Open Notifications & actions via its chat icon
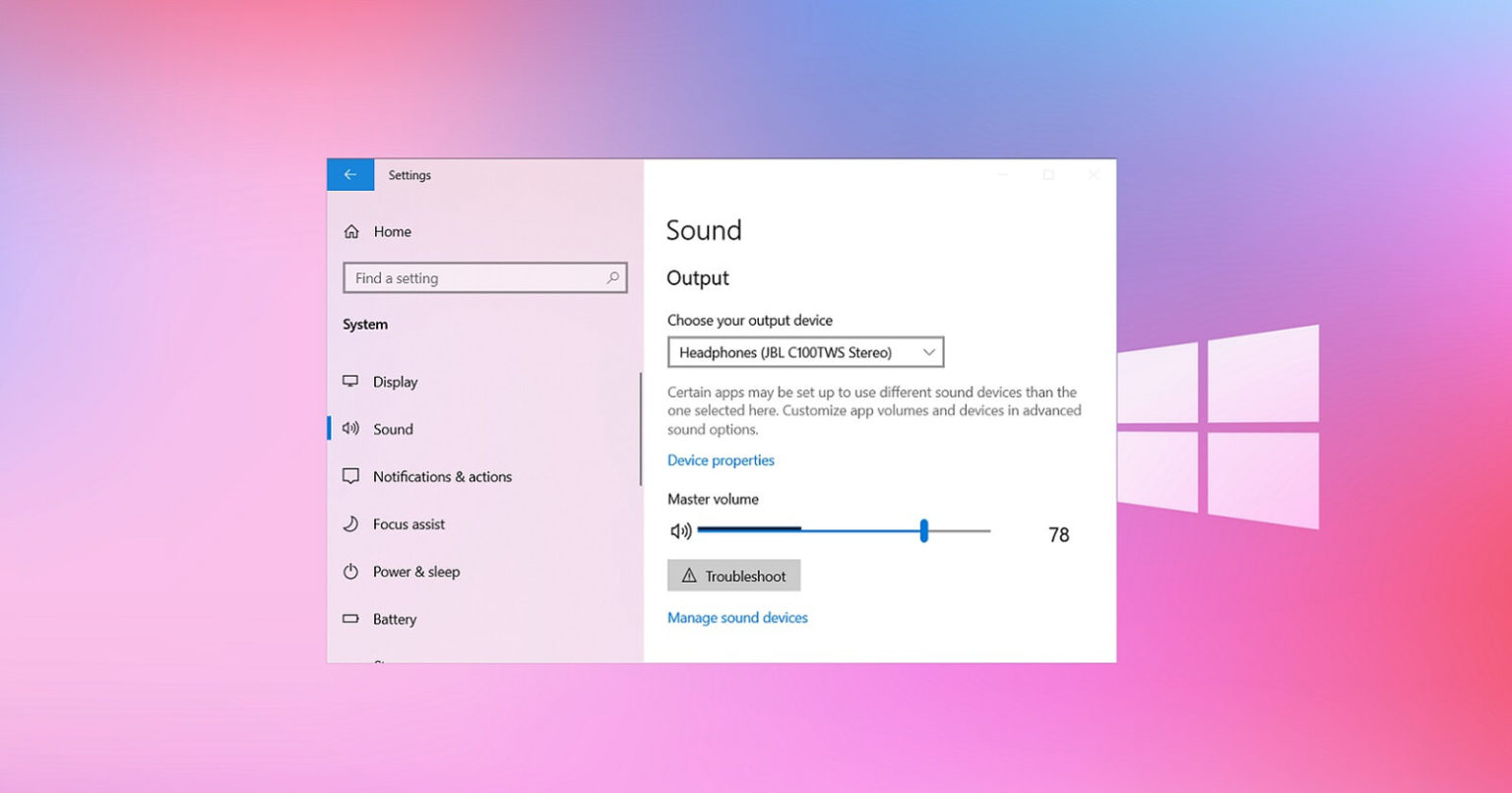Image resolution: width=1512 pixels, height=793 pixels. click(351, 476)
